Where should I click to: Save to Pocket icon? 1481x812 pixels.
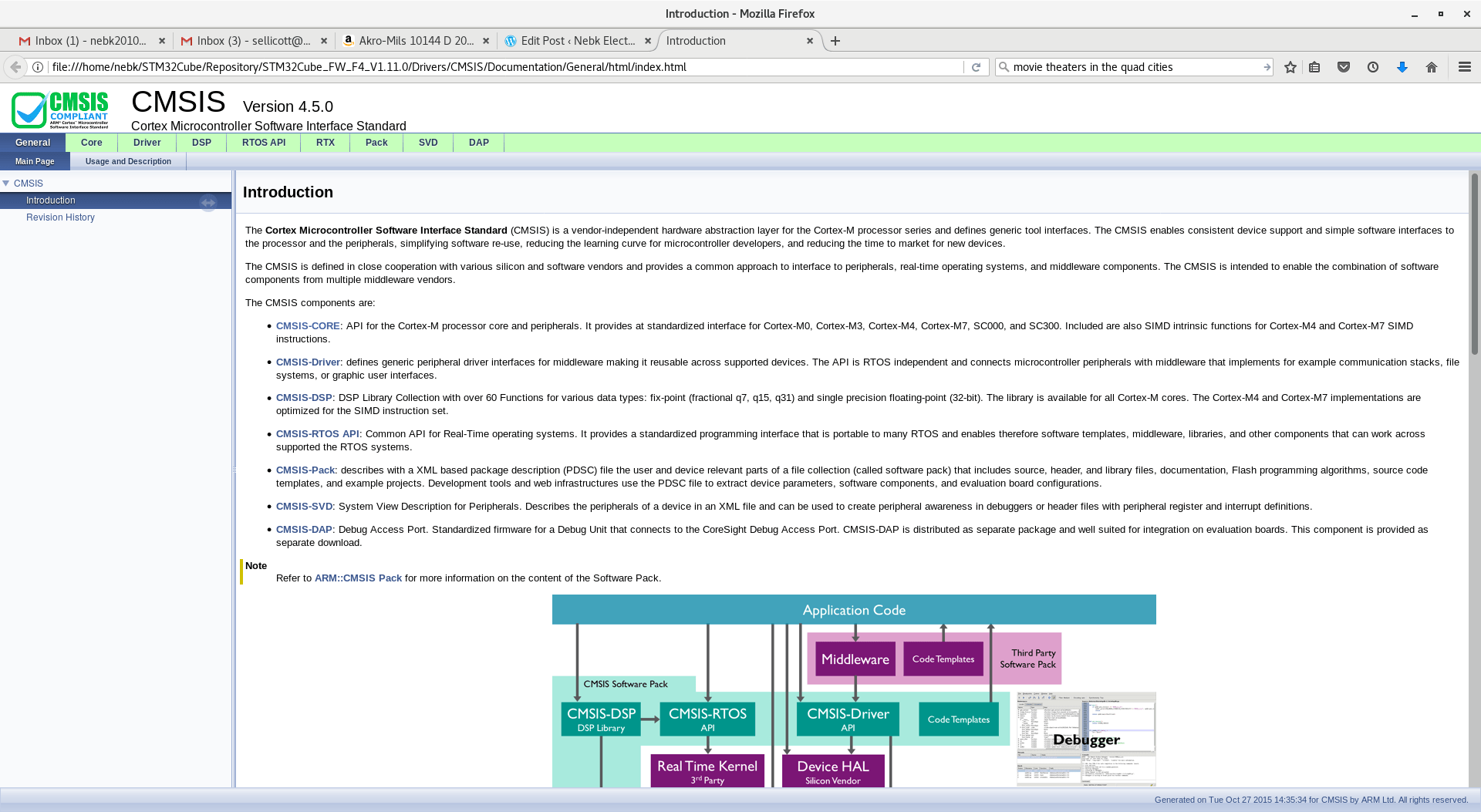tap(1344, 67)
